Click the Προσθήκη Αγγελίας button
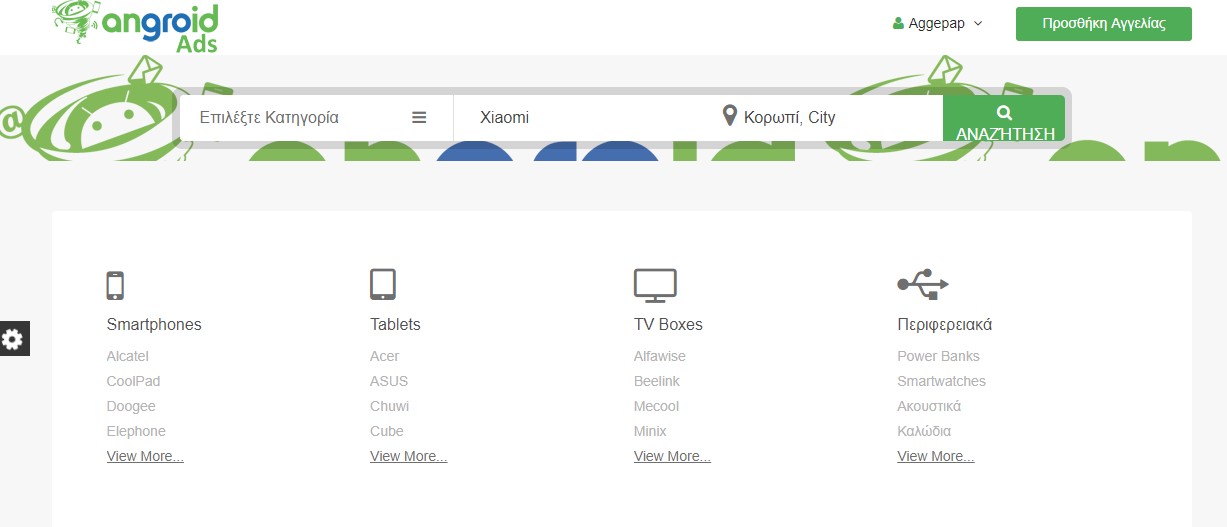The image size is (1227, 527). point(1104,24)
